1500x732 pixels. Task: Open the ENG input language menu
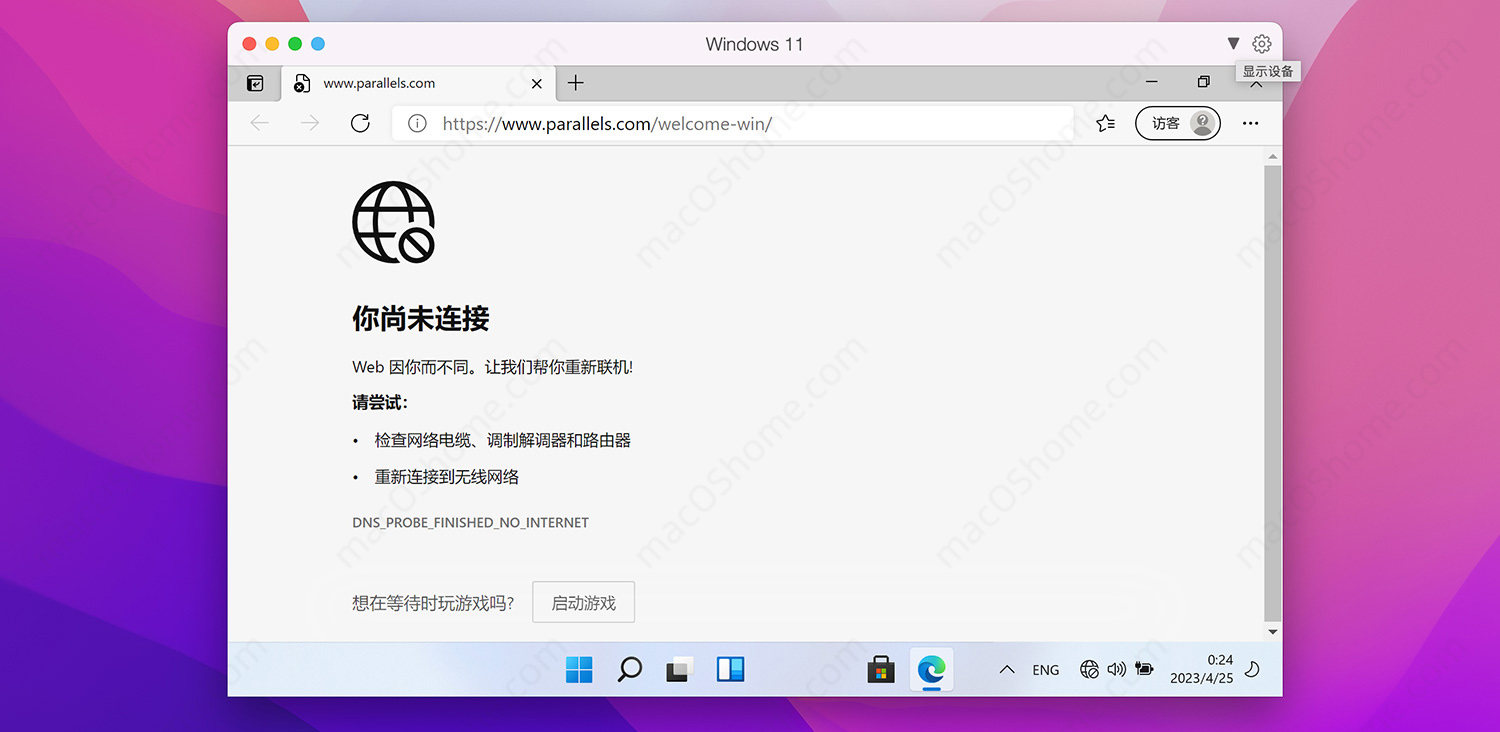tap(1045, 669)
